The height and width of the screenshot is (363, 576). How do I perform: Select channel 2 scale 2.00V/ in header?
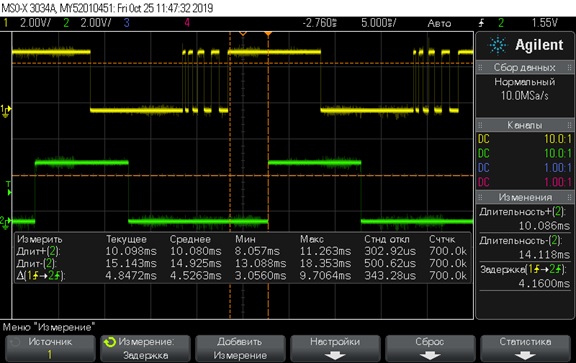click(96, 23)
